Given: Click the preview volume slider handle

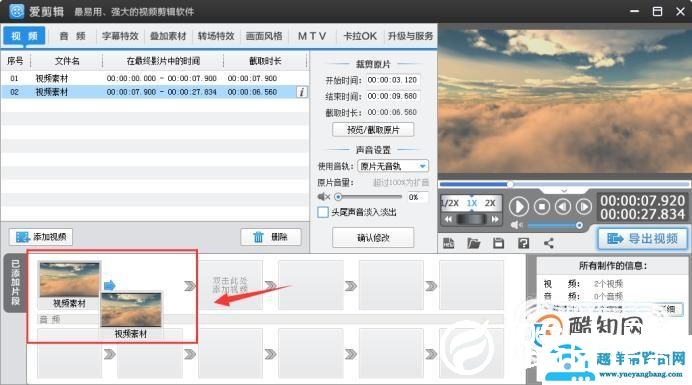Looking at the screenshot, I should (x=579, y=226).
